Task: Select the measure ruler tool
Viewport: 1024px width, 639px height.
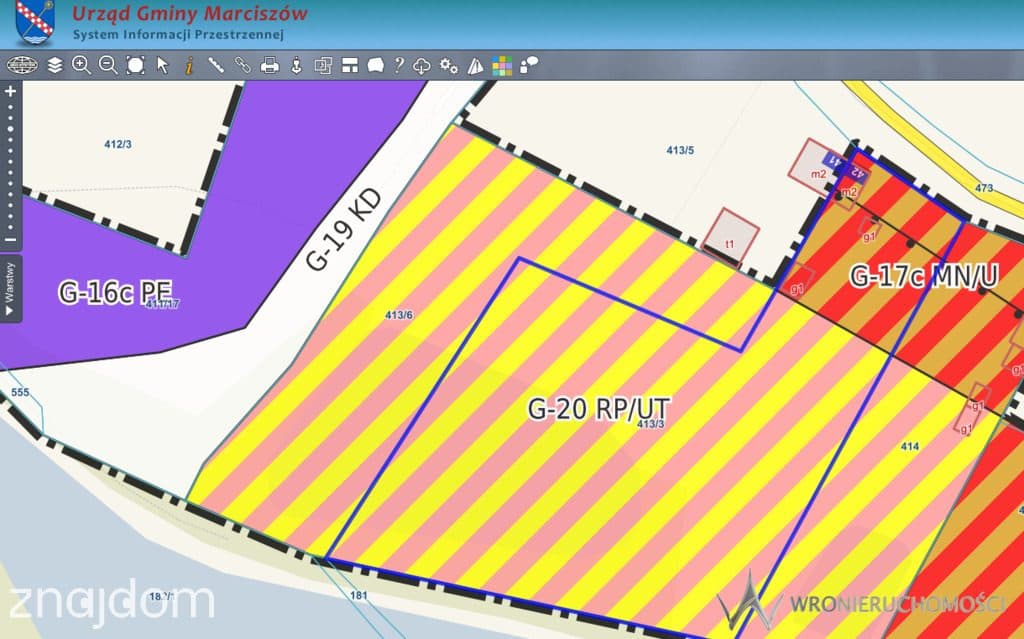Action: [216, 65]
